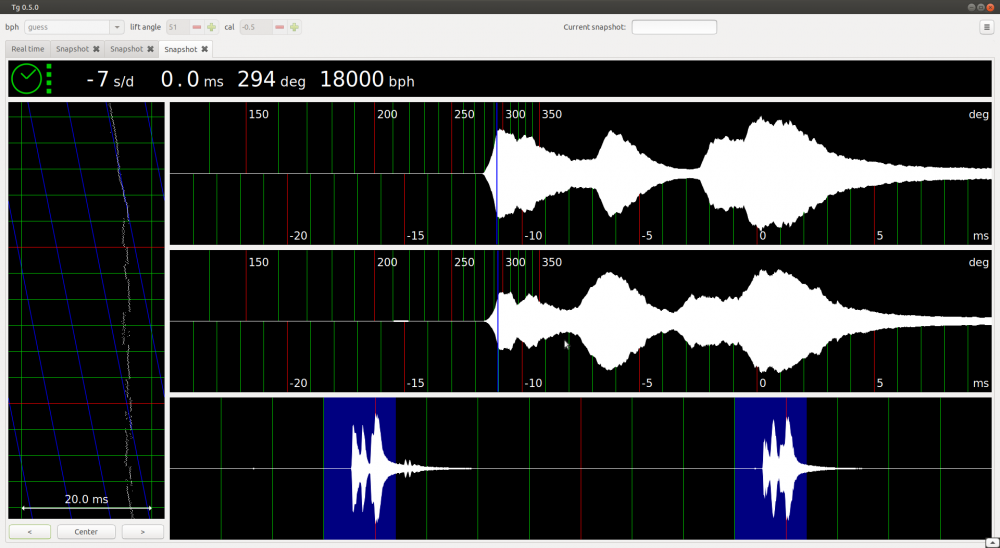Viewport: 1000px width, 548px height.
Task: Maximize the Tg window
Action: coord(981,7)
